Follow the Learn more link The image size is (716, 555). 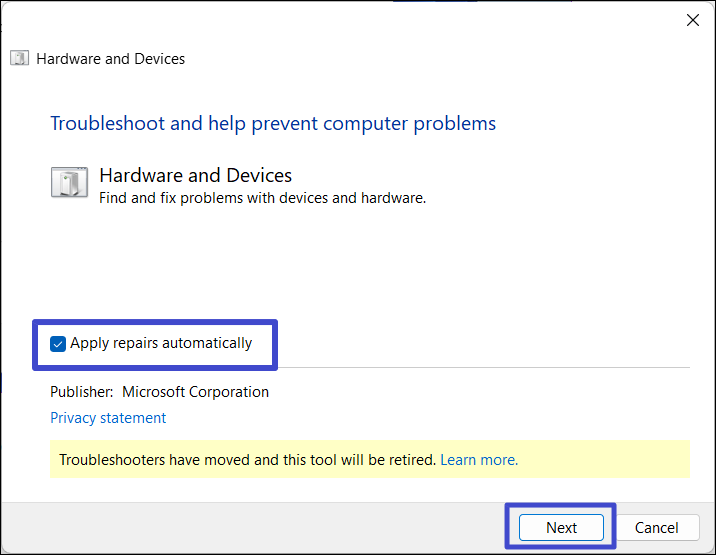(479, 460)
